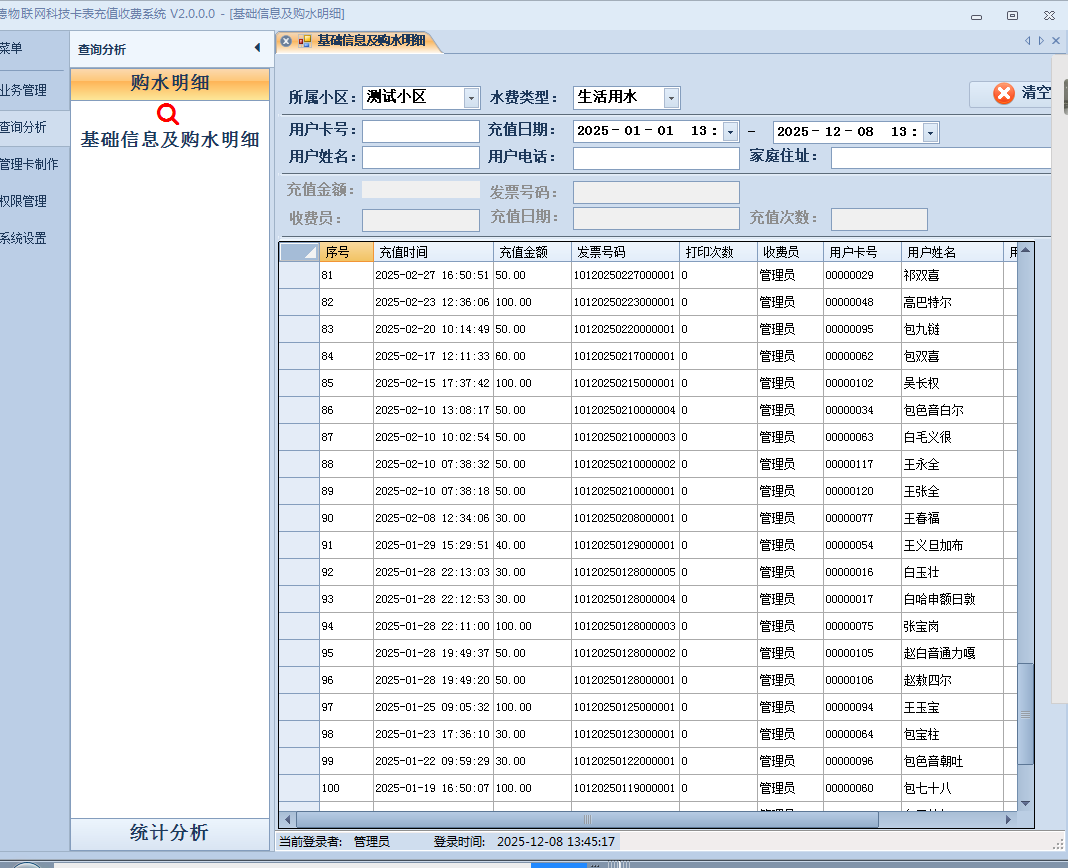The image size is (1068, 868).
Task: Close the 基础信息及购水明细 tab with its X icon
Action: pyautogui.click(x=286, y=41)
